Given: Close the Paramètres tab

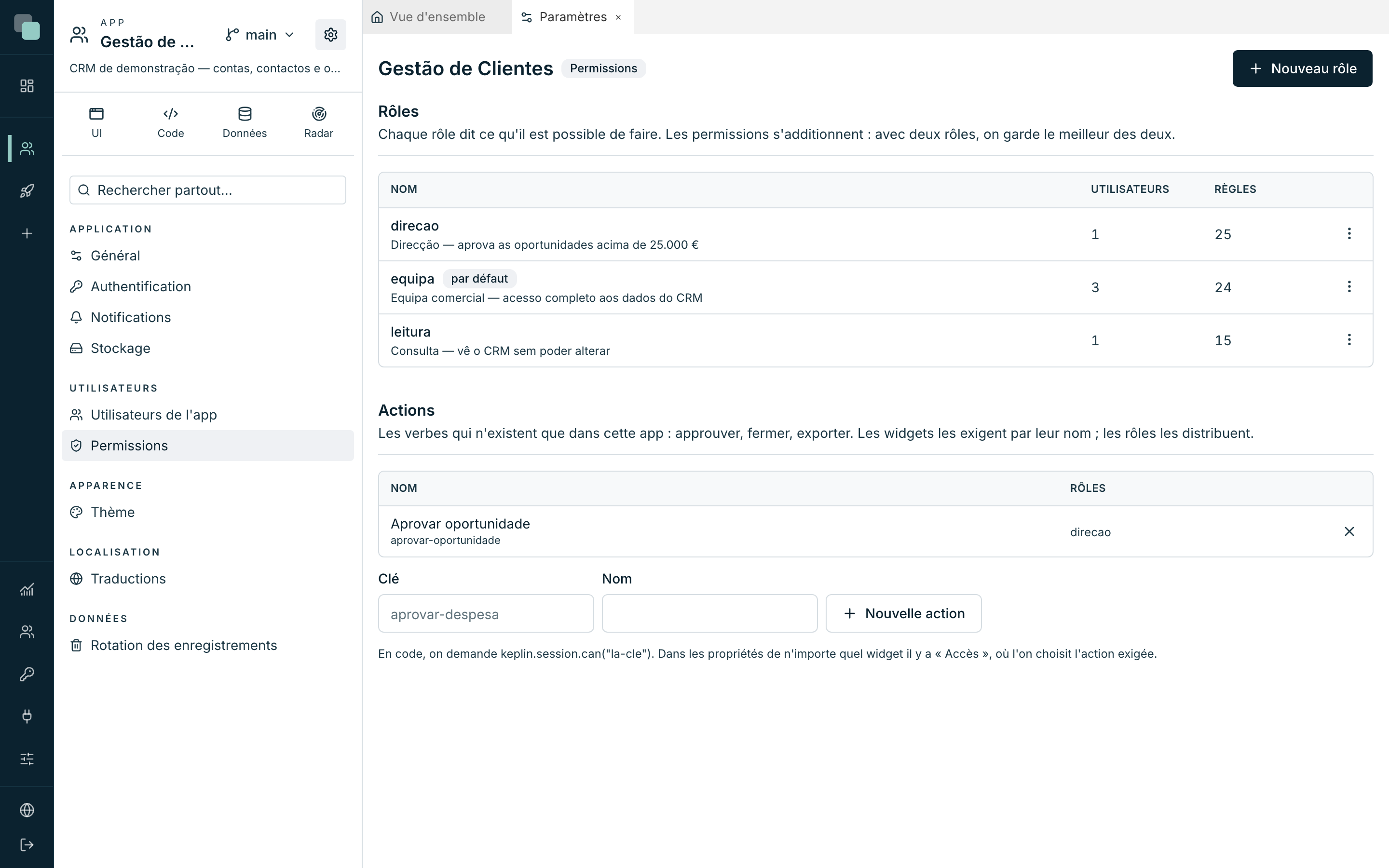Looking at the screenshot, I should 618,18.
